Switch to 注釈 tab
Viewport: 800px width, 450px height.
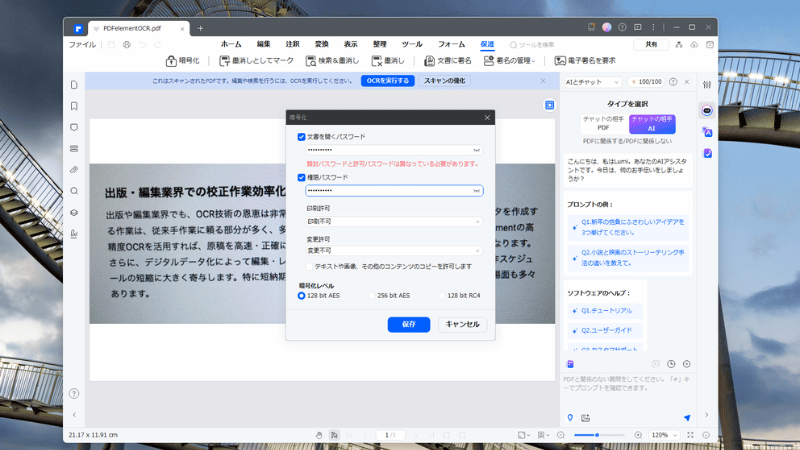coord(292,44)
